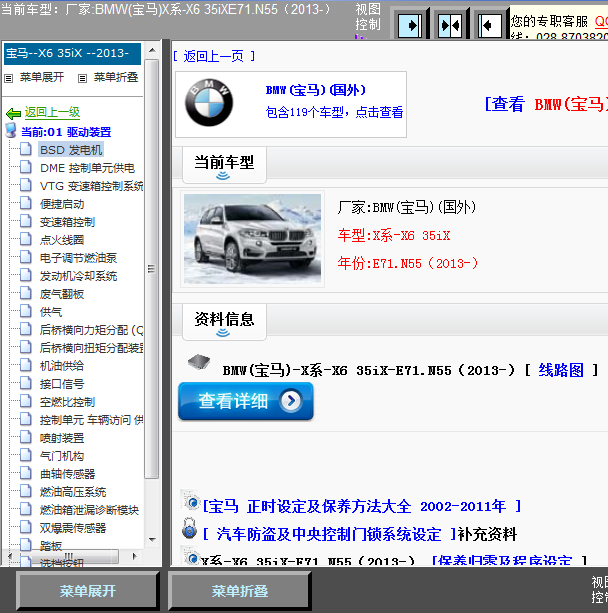Open 宝马 正时设定及保养方法大全 link
The width and height of the screenshot is (608, 613).
(x=362, y=507)
